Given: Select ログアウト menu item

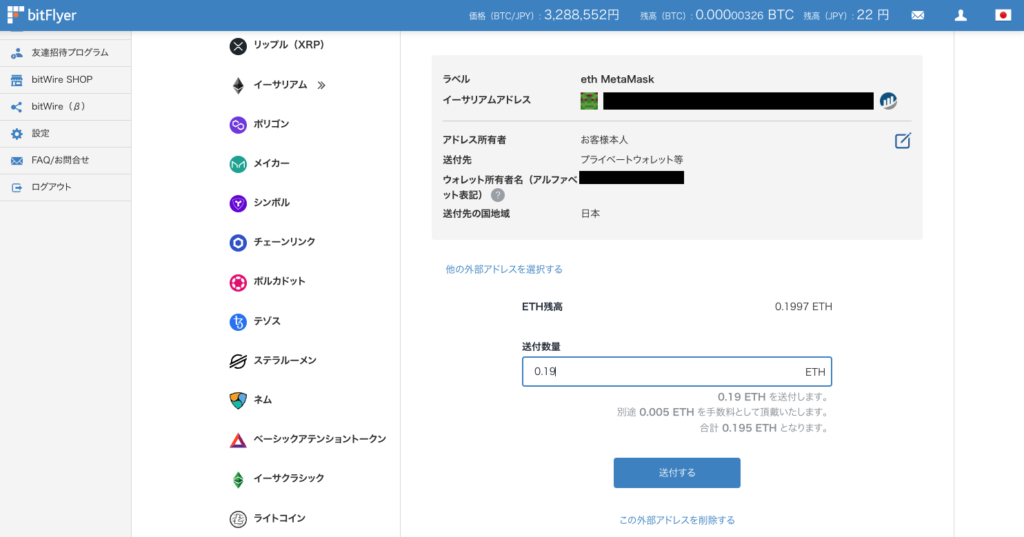Looking at the screenshot, I should click(x=65, y=187).
